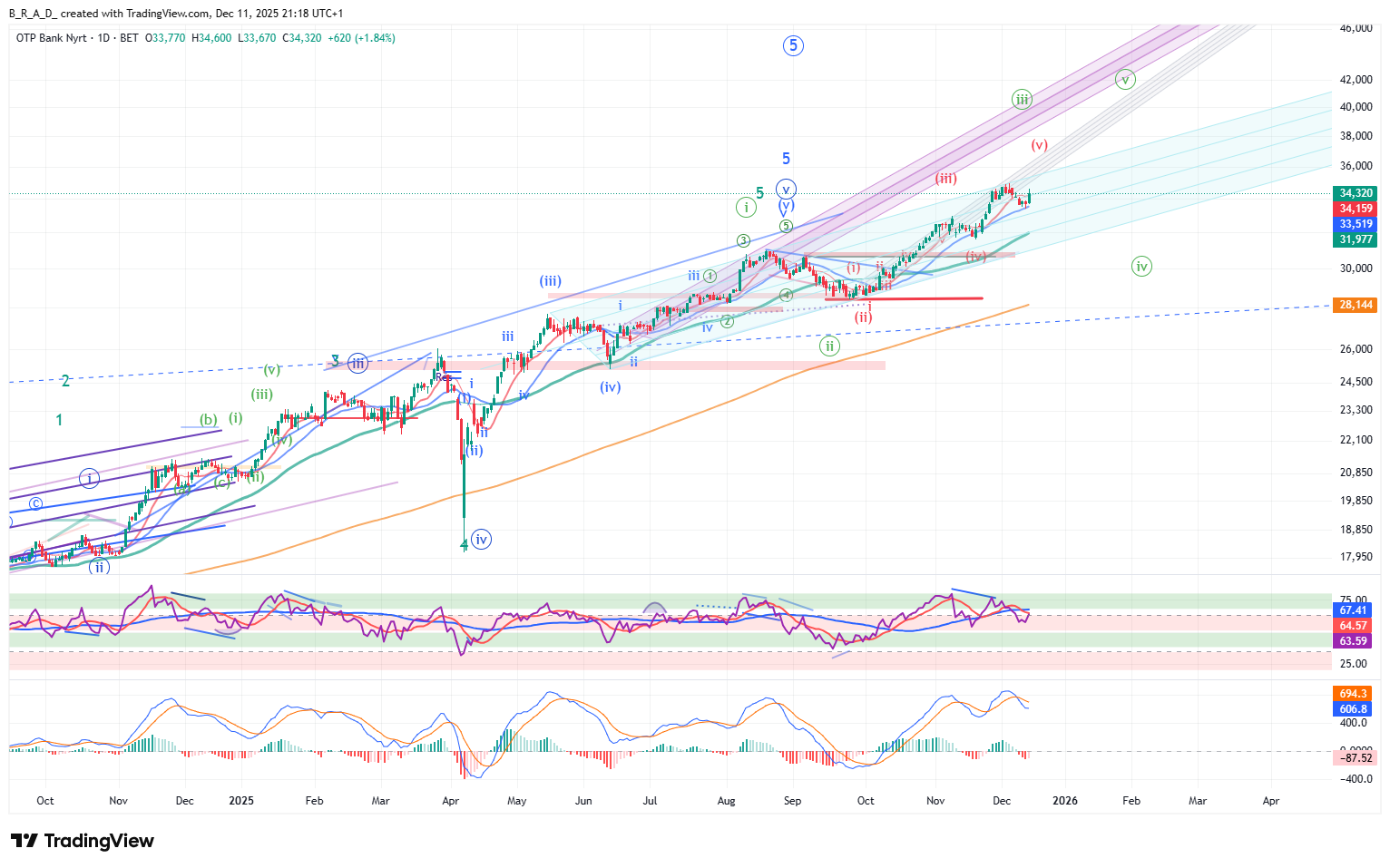Click the TradingView logo at bottom left
The width and height of the screenshot is (1390, 868).
pos(83,841)
